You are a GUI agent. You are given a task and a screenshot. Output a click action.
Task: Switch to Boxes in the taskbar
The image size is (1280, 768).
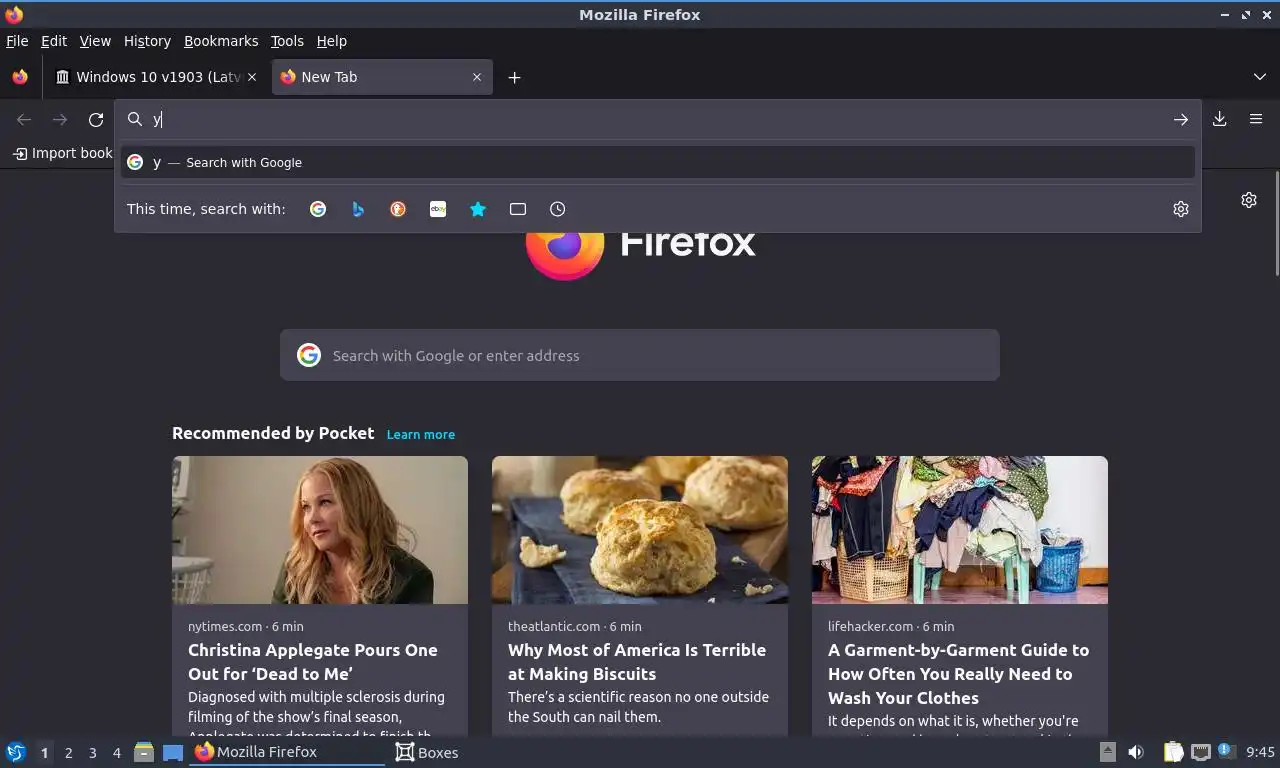click(x=427, y=752)
